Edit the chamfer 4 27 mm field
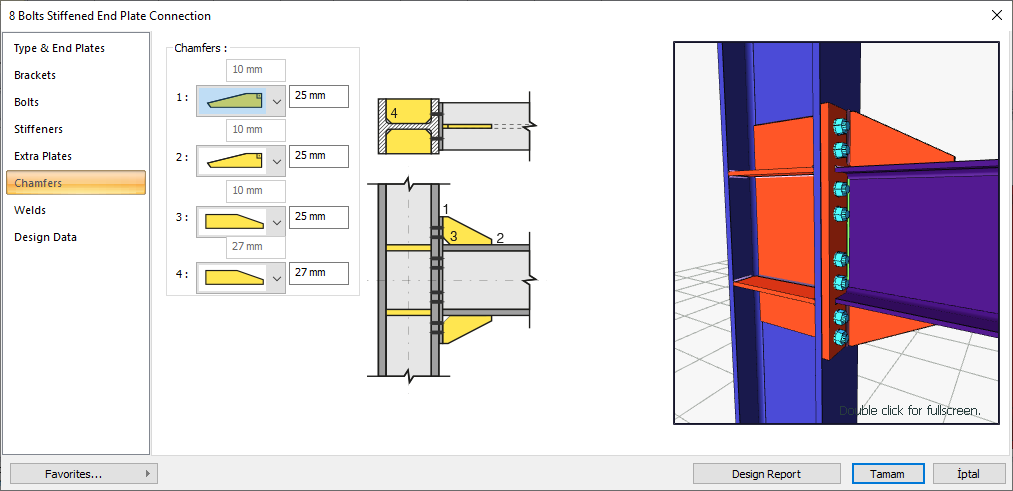Image resolution: width=1013 pixels, height=491 pixels. [x=319, y=273]
